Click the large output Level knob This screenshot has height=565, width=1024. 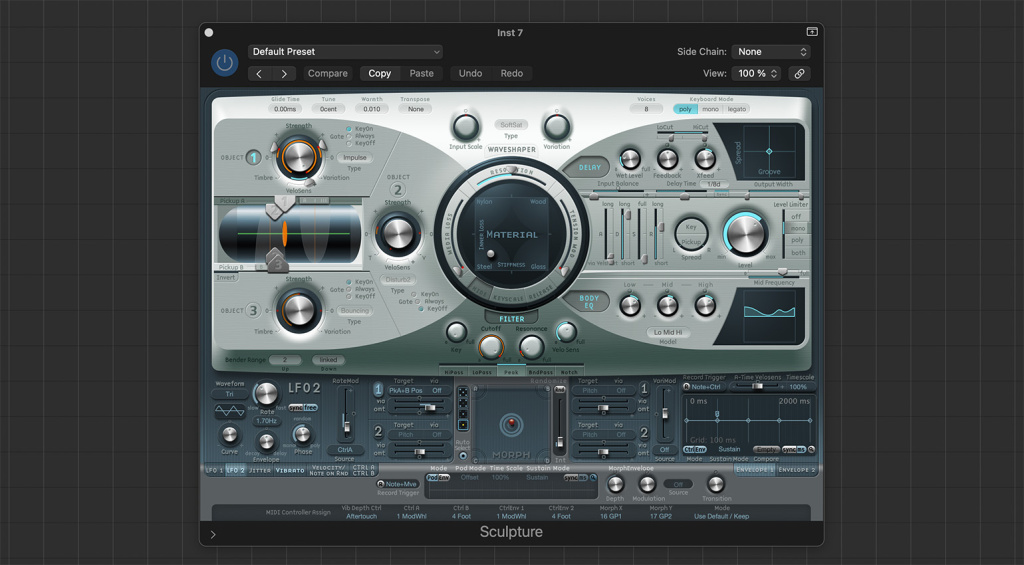coord(744,234)
